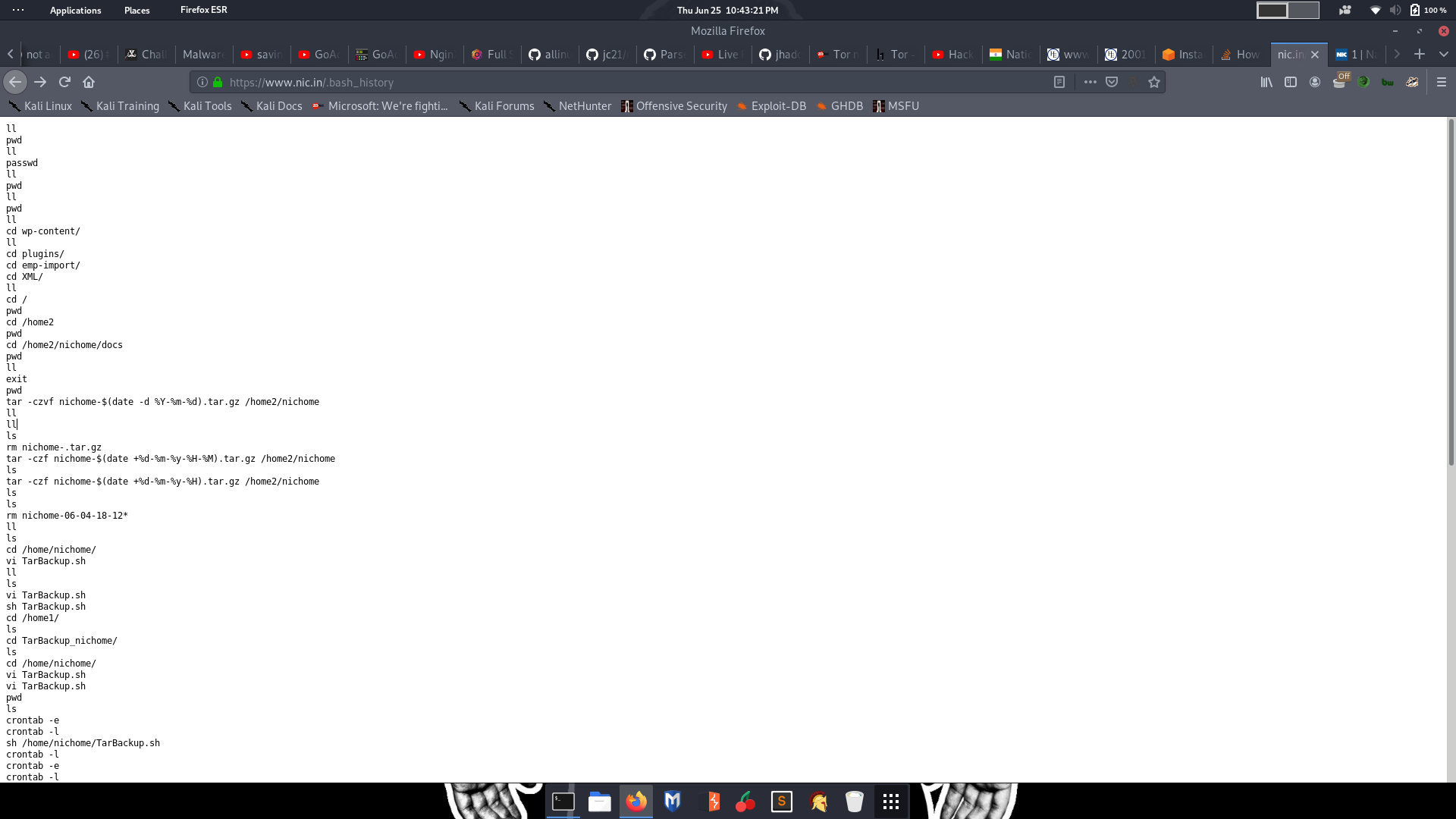The height and width of the screenshot is (819, 1456).
Task: Open the Applications menu top left
Action: tap(75, 9)
